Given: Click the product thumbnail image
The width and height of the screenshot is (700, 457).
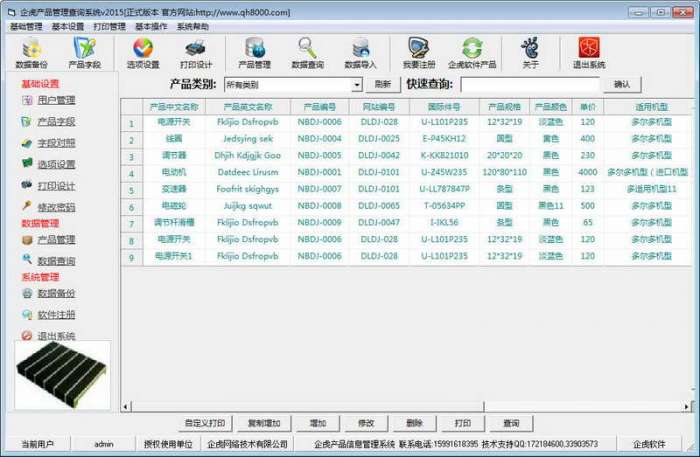Looking at the screenshot, I should [x=62, y=375].
